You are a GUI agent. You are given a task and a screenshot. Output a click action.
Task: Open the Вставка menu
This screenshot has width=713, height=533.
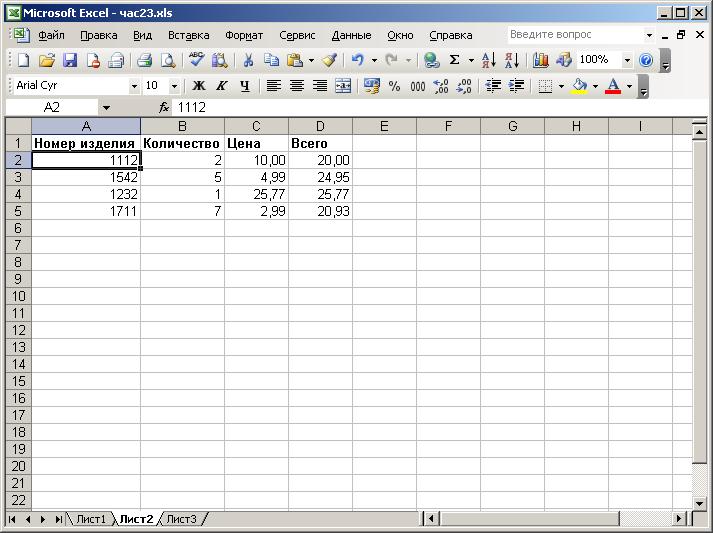pyautogui.click(x=189, y=35)
